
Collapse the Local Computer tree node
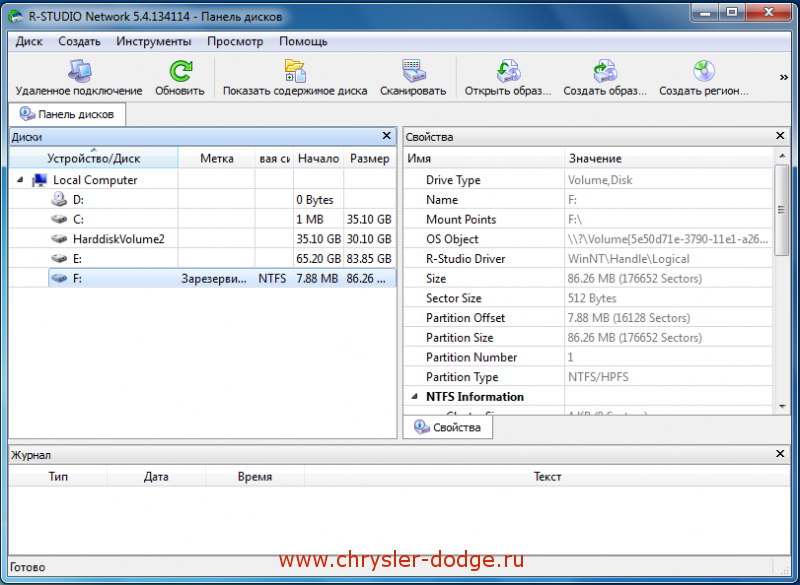[20, 180]
